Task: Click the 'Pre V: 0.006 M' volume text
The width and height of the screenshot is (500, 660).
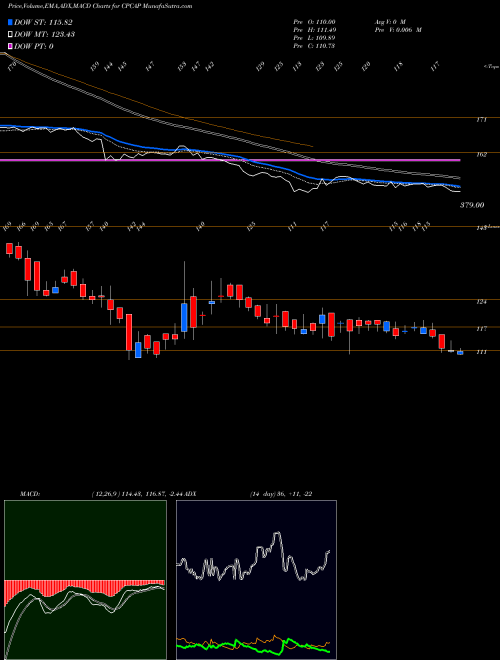Action: coord(398,30)
